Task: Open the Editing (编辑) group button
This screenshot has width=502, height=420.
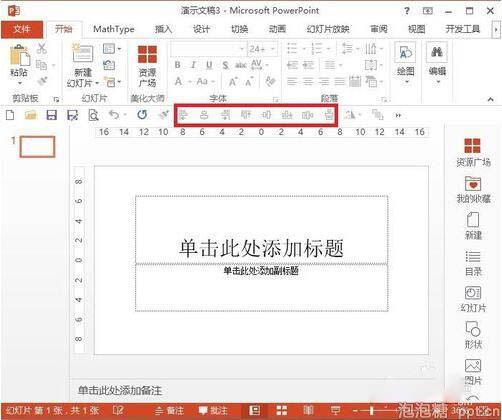Action: 437,64
